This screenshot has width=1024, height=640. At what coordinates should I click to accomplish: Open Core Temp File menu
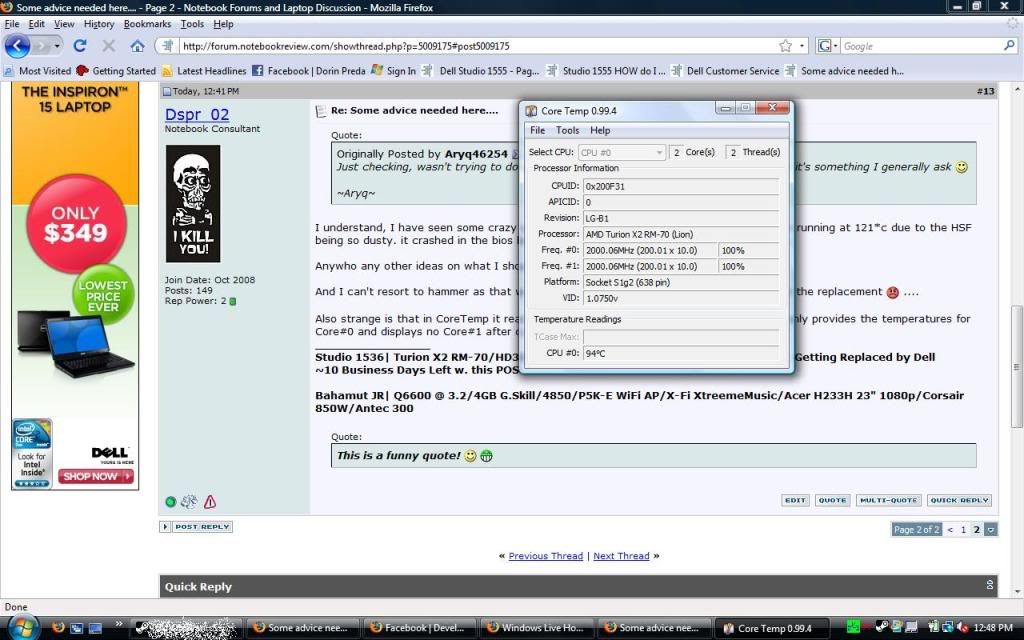[537, 131]
